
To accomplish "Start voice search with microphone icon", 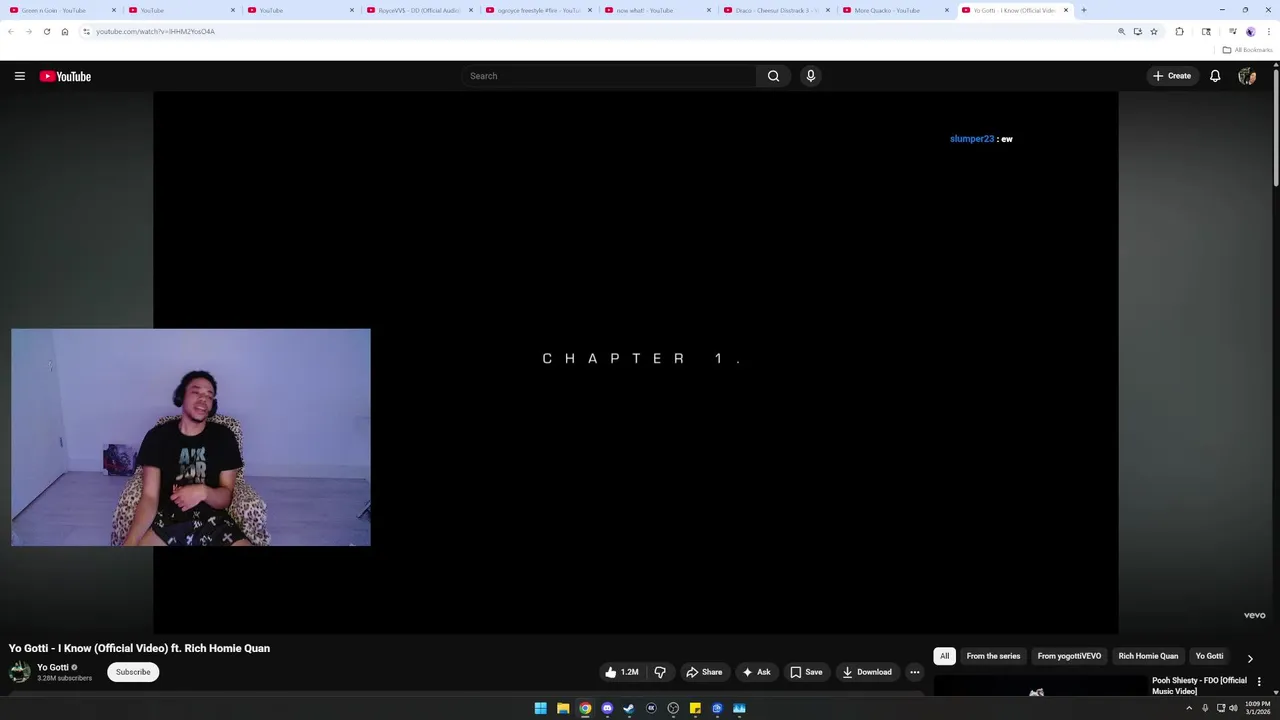I will pos(811,76).
